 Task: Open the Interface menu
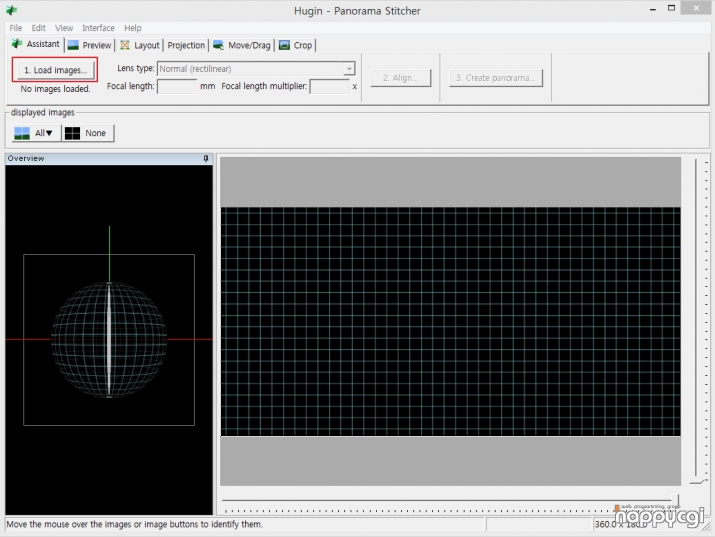[x=98, y=28]
